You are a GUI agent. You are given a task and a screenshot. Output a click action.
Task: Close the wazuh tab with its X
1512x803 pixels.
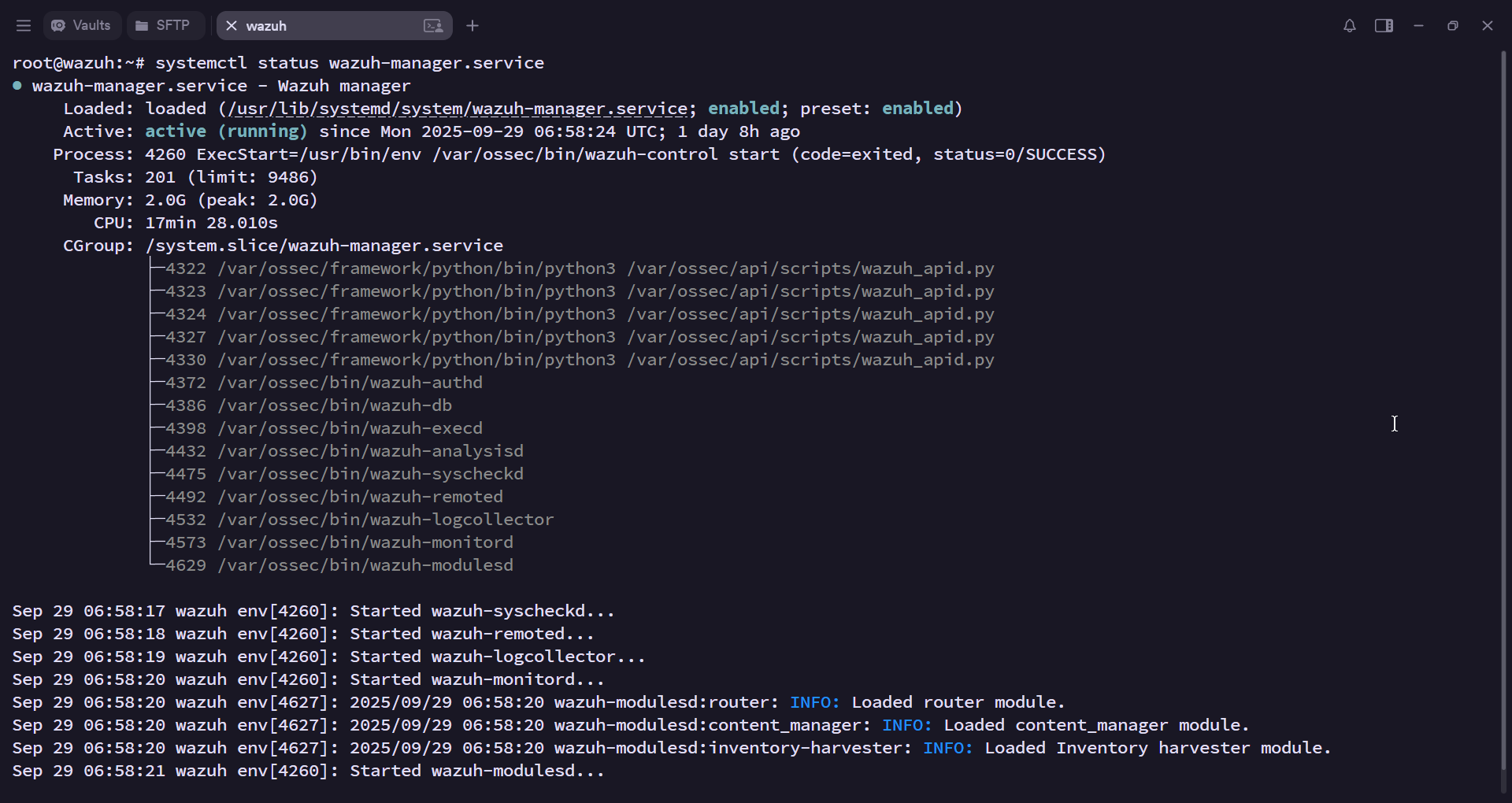click(x=231, y=26)
